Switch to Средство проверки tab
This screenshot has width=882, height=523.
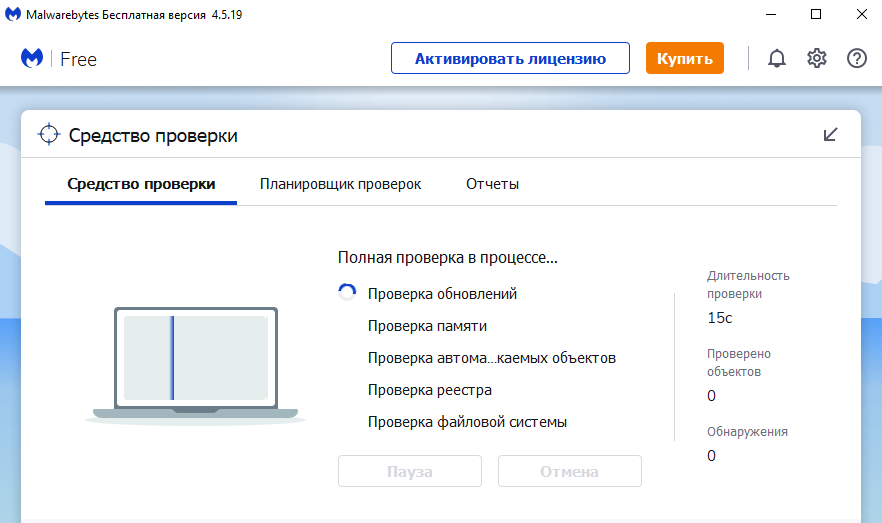(141, 184)
